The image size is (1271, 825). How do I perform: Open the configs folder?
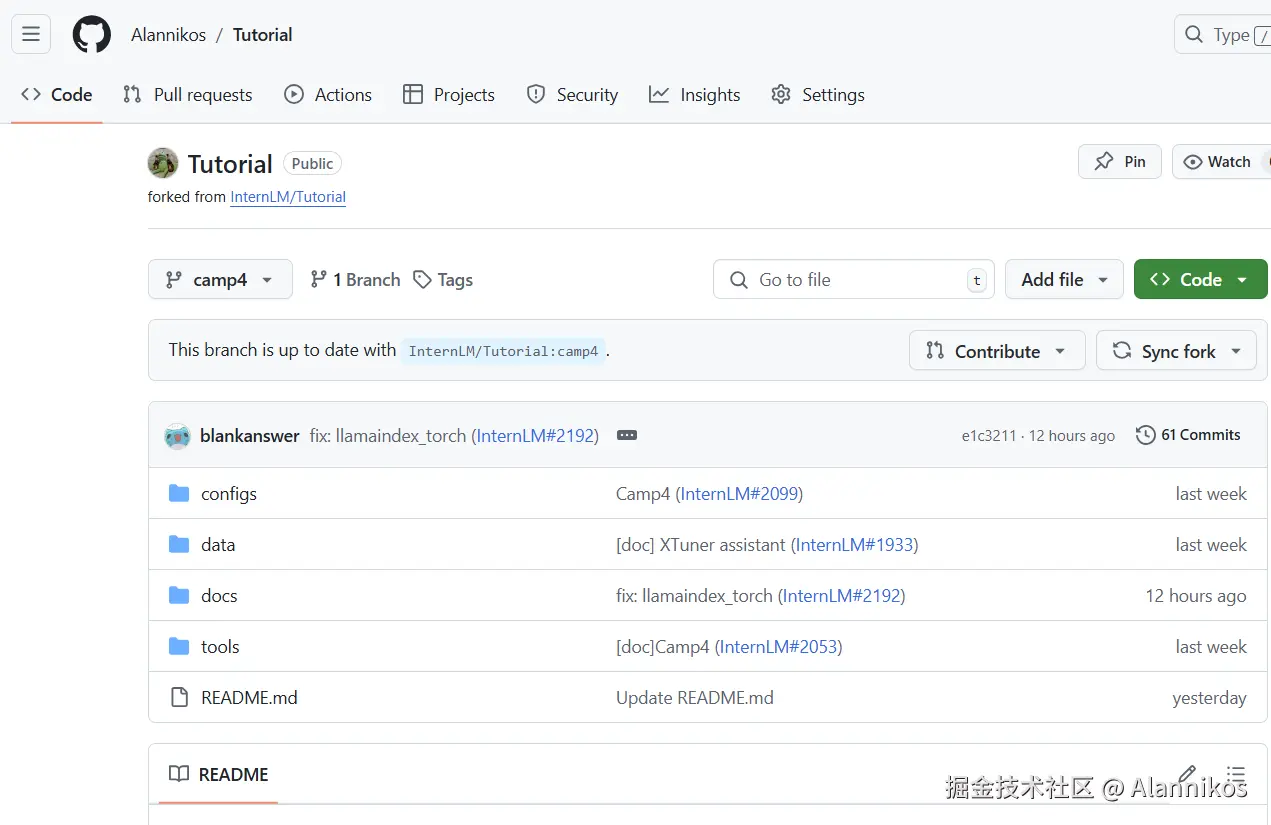pos(229,494)
